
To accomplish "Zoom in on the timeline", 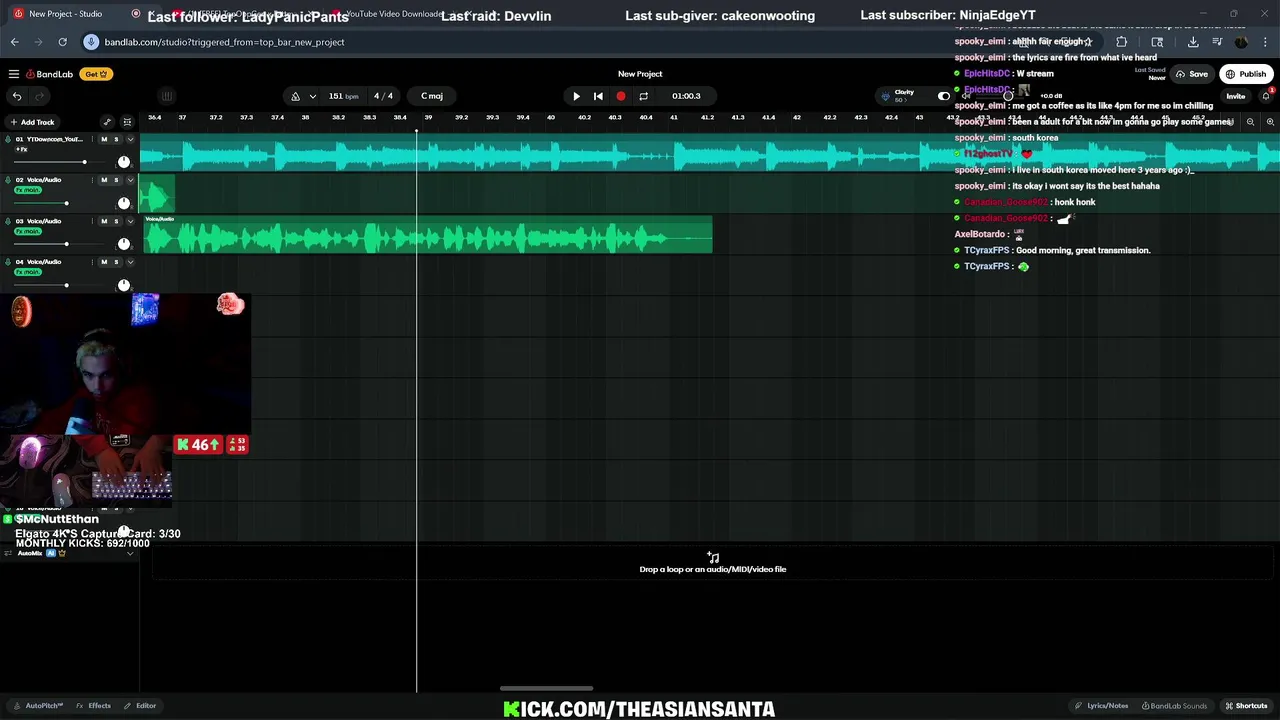I will point(1270,122).
